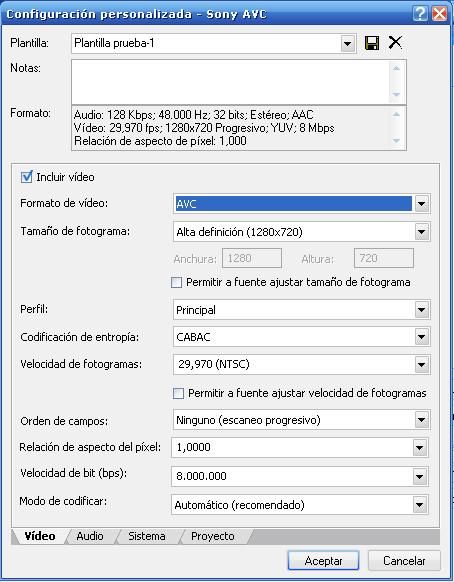Open the Tamaño de fotograma dropdown
Screen dimensions: 454x582
click(x=421, y=232)
